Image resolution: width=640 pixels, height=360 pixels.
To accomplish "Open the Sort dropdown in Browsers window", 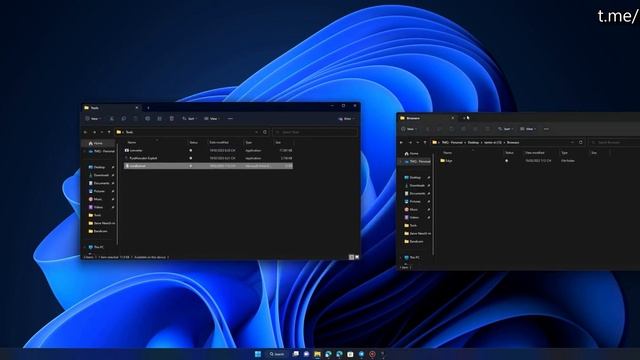I will [x=505, y=129].
